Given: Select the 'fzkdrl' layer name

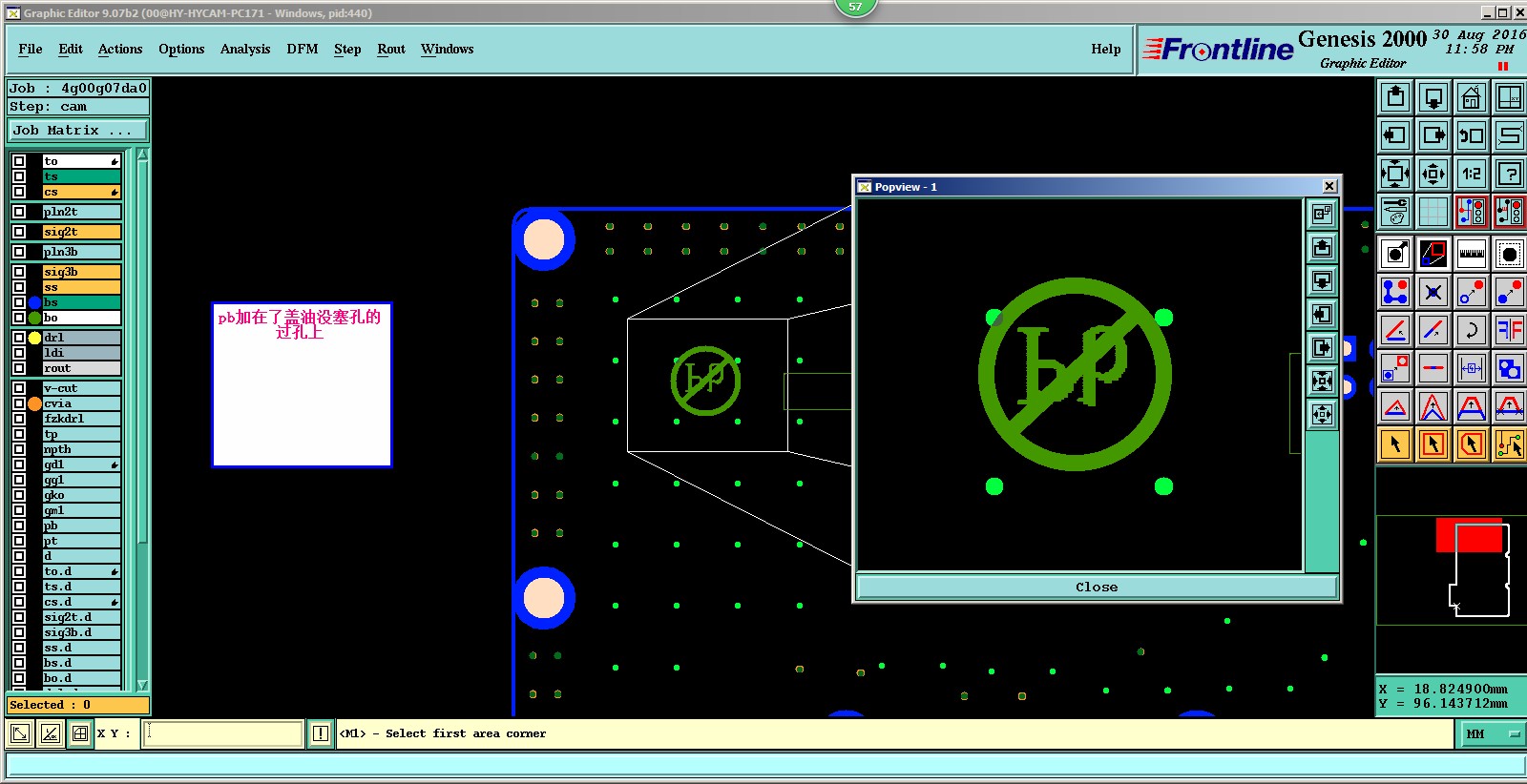Looking at the screenshot, I should click(x=82, y=419).
